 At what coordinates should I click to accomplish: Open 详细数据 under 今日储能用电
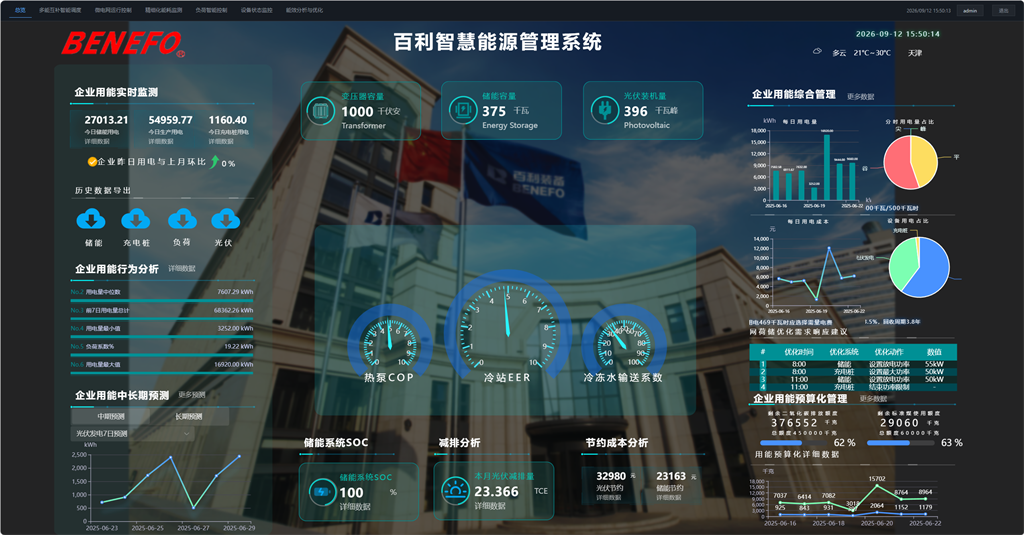[97, 141]
